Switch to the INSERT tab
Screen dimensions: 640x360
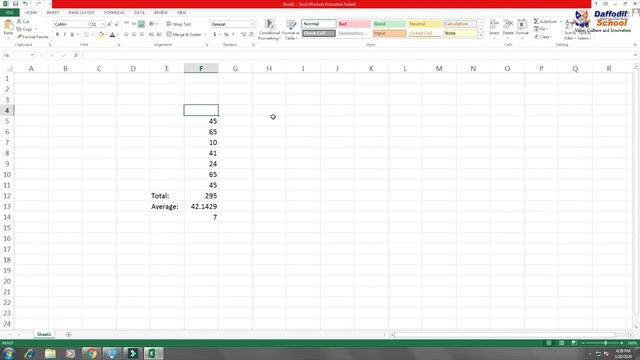click(53, 13)
